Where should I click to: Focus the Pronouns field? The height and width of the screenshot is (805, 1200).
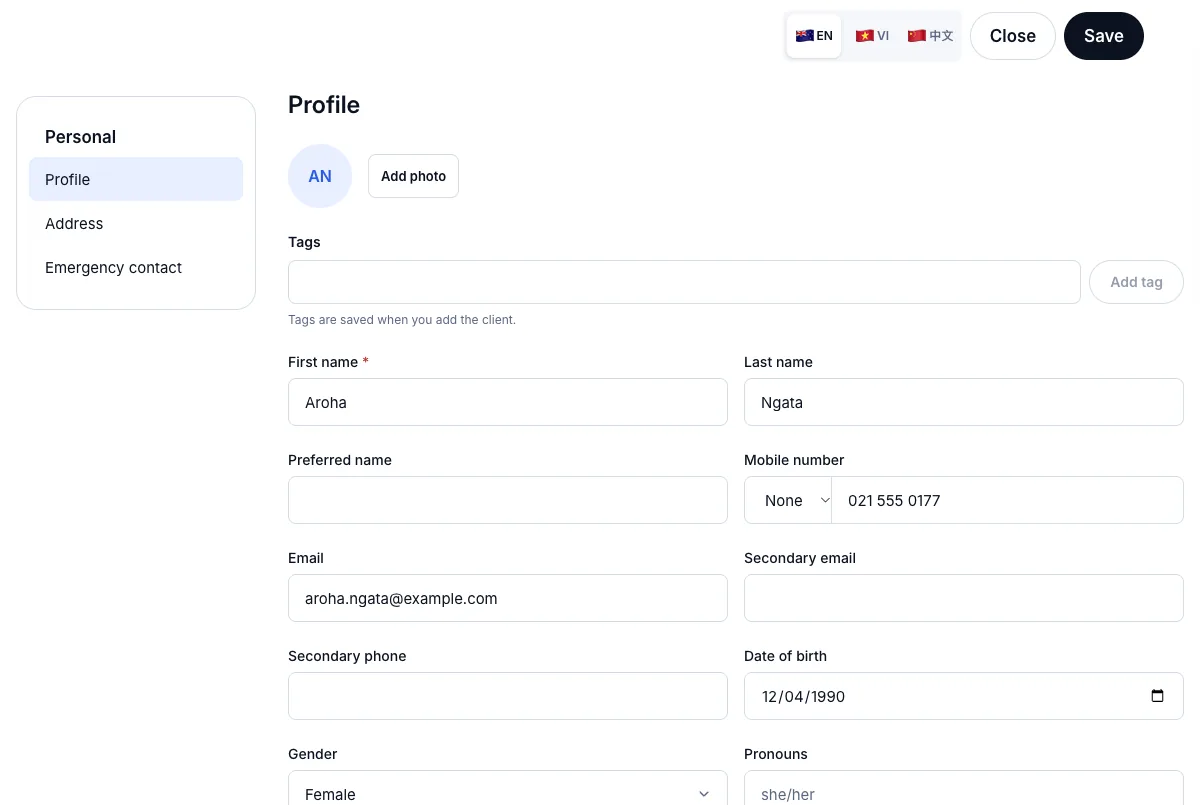coord(964,788)
